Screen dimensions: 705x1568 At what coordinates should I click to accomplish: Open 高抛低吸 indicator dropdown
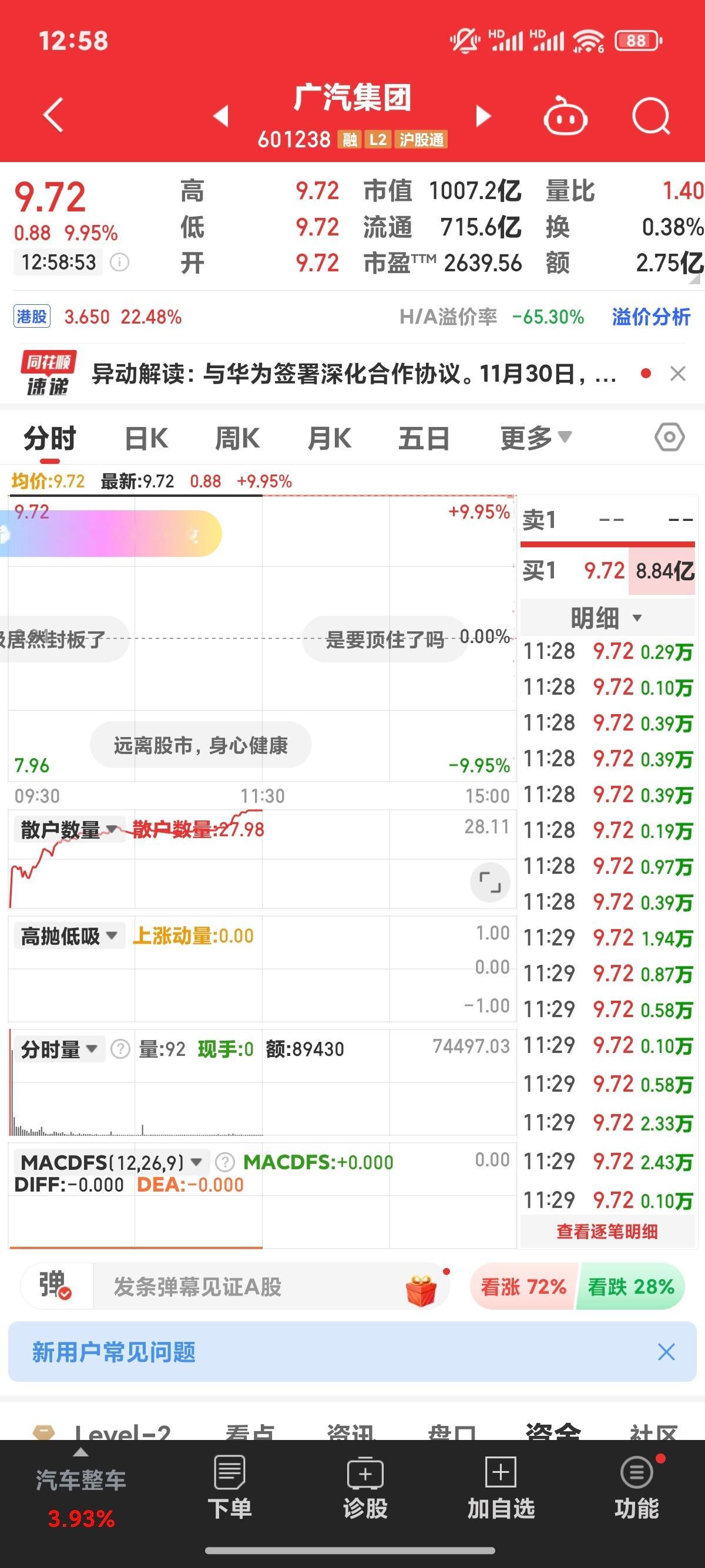pyautogui.click(x=69, y=936)
